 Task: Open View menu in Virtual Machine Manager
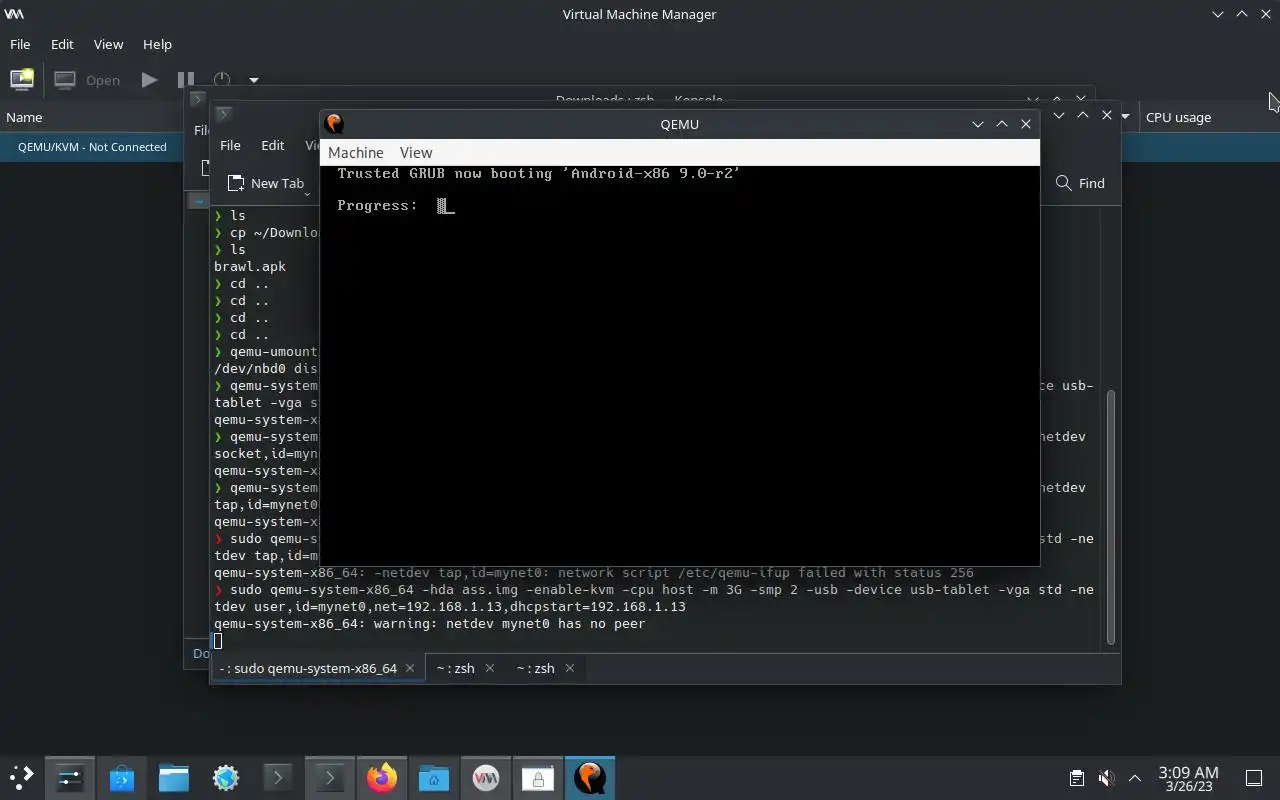pos(108,44)
